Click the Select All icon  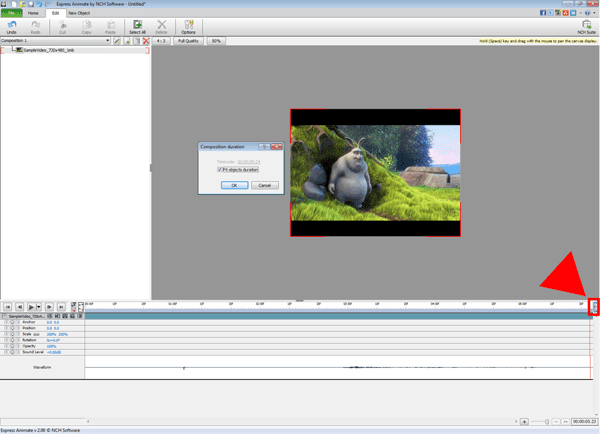[x=137, y=24]
